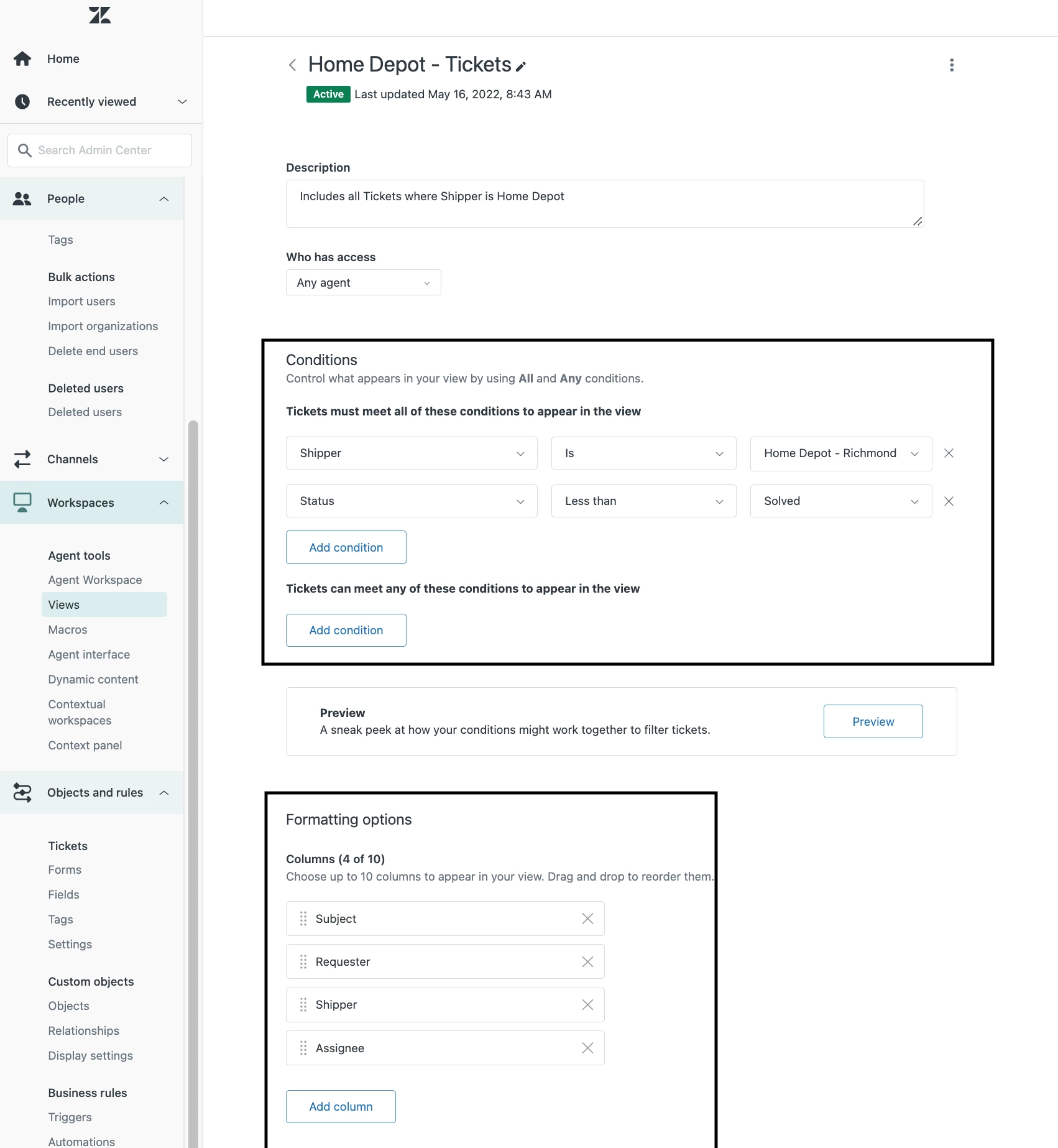Click the Search Admin Center field
Screen dimensions: 1058x1148
(x=99, y=150)
